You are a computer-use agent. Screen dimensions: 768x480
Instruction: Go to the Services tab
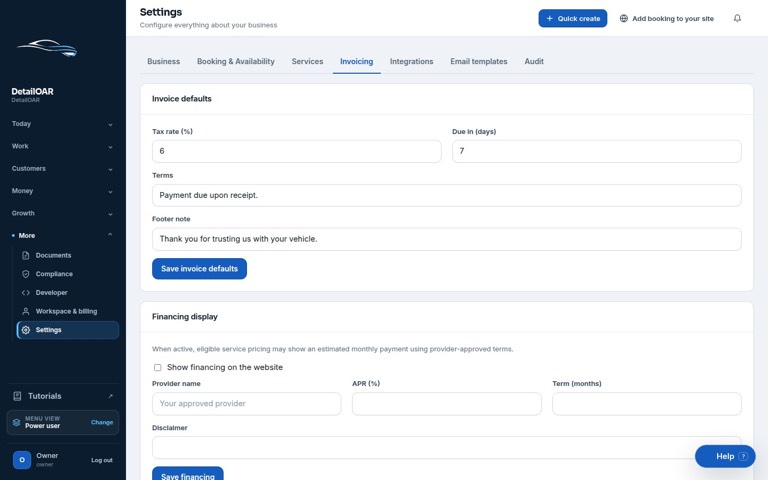(307, 61)
